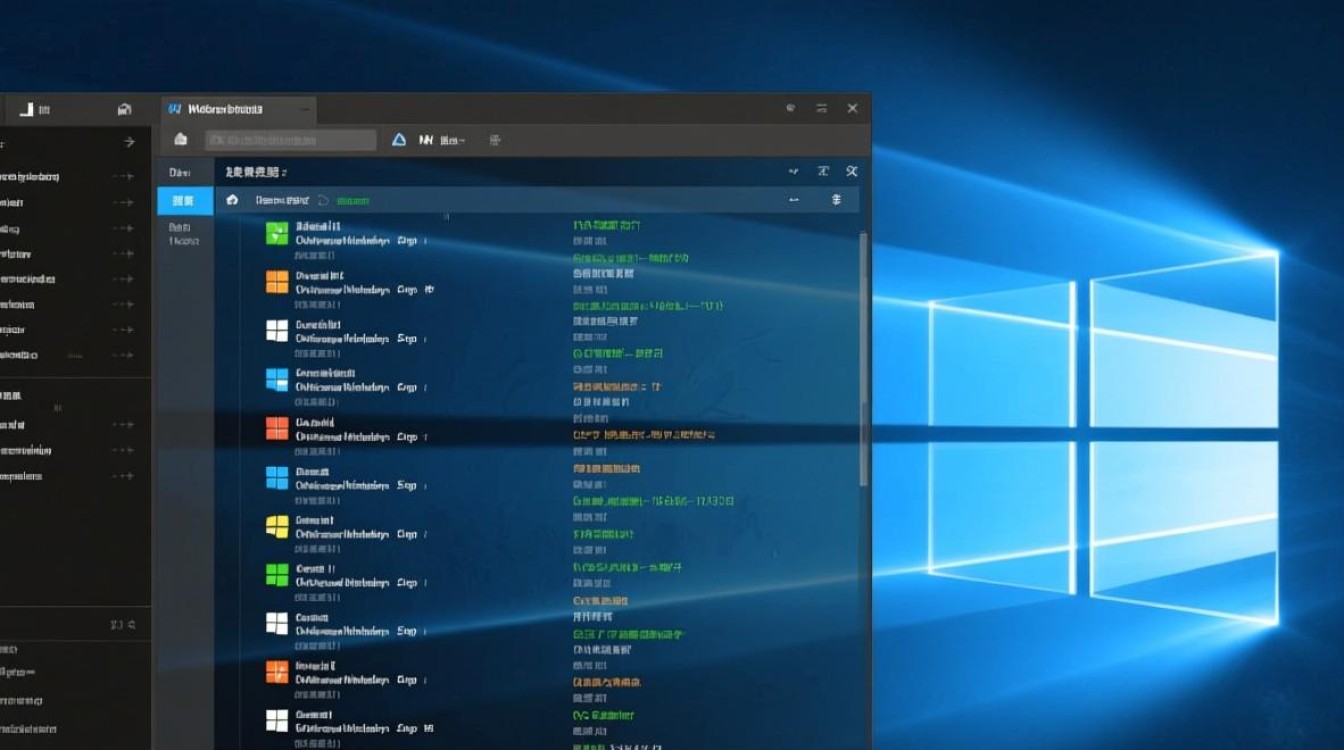Click the green link next to the refresh arrow

(x=352, y=200)
